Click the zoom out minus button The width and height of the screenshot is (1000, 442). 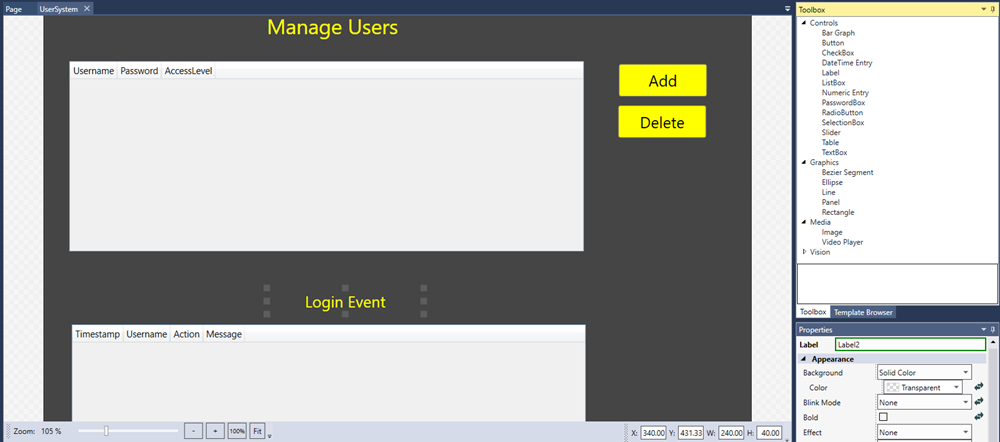pos(193,431)
